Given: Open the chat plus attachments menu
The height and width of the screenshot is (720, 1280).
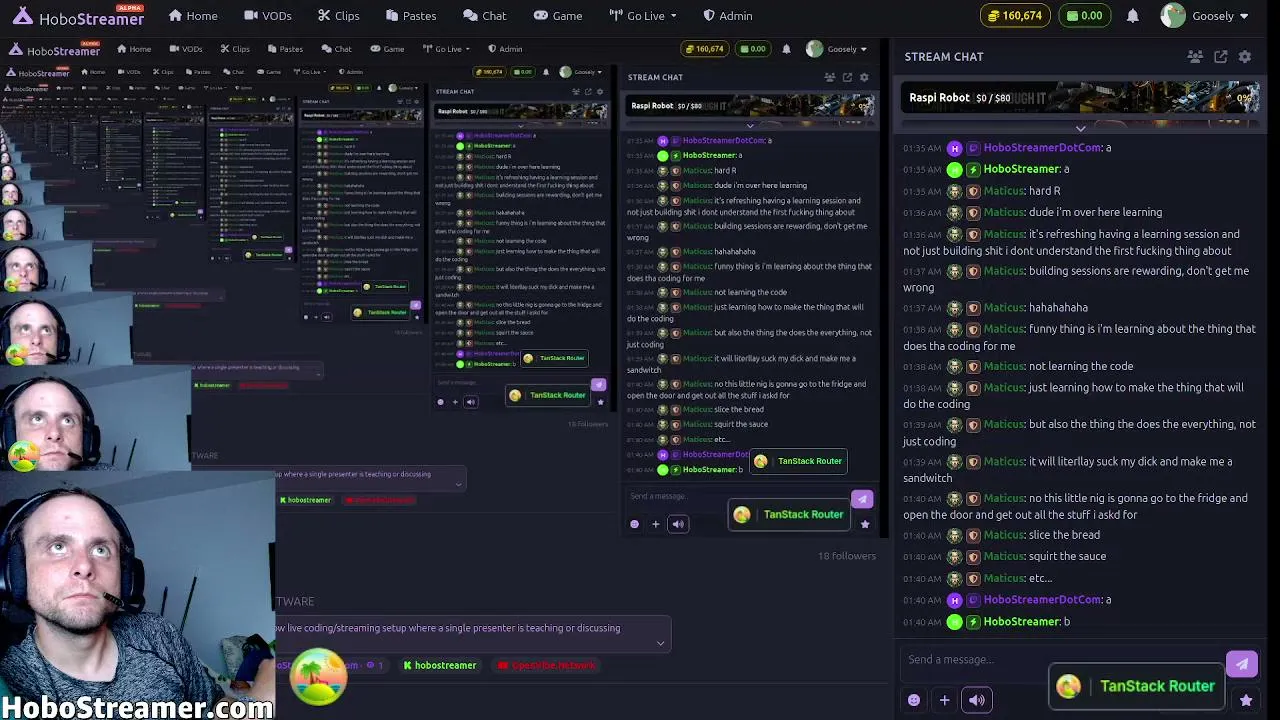Looking at the screenshot, I should 944,700.
